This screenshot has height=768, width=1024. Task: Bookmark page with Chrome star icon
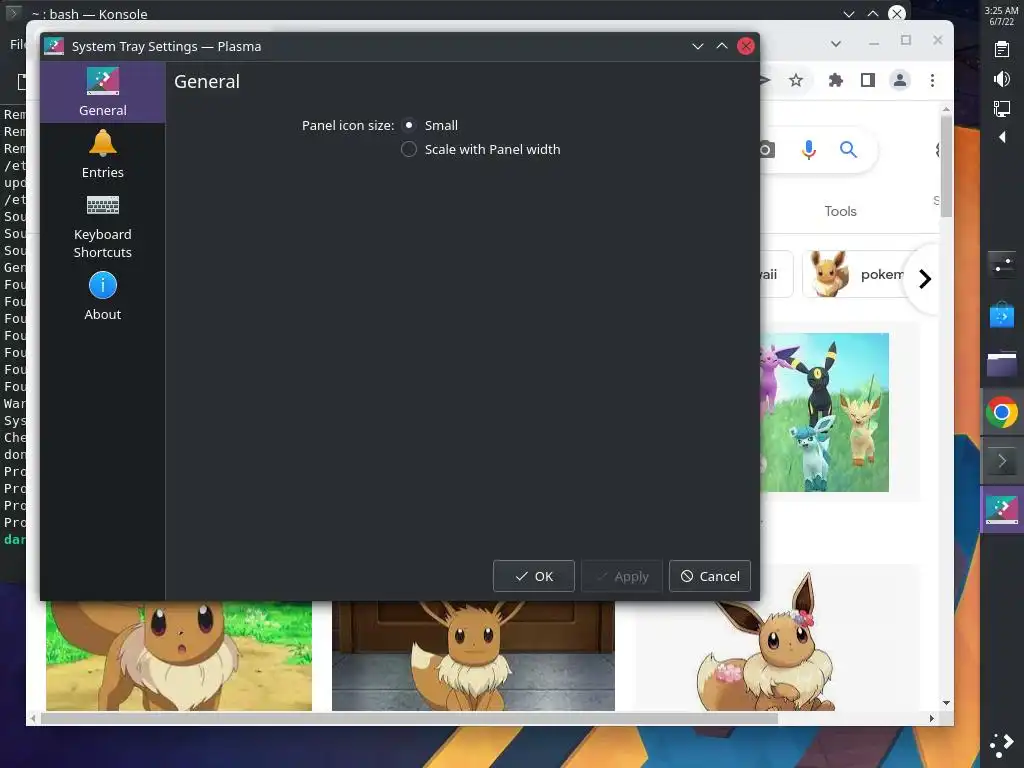coord(795,80)
